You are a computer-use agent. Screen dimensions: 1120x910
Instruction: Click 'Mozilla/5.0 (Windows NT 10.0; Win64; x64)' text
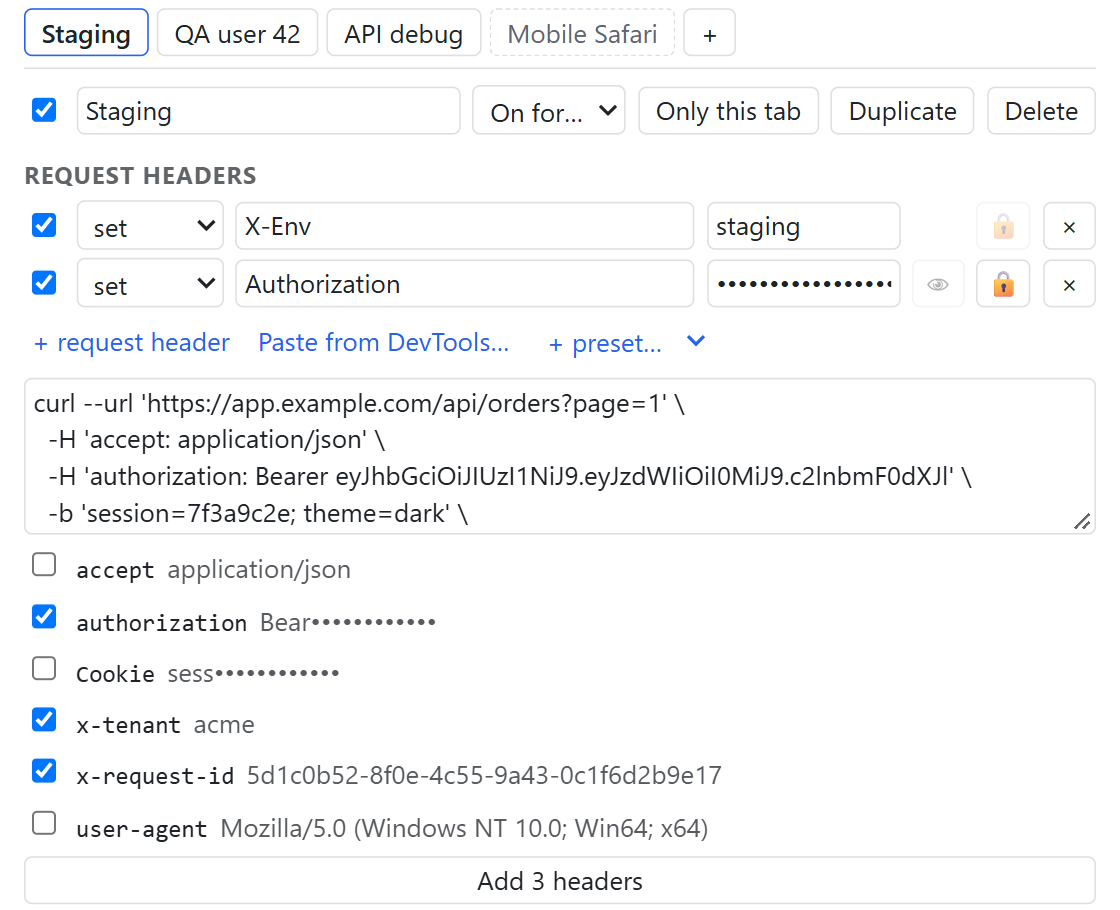[464, 829]
